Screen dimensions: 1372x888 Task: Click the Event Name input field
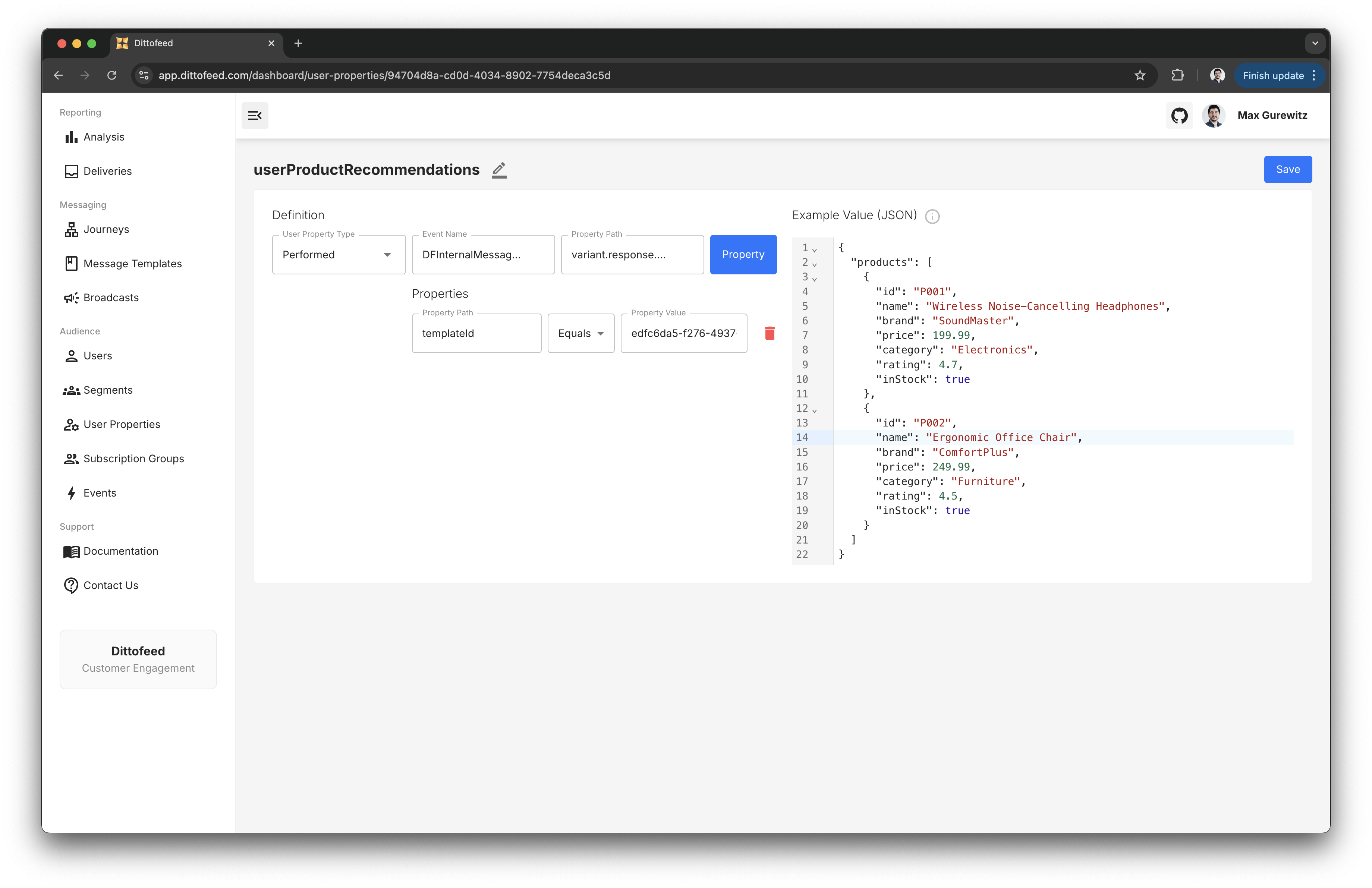[482, 255]
